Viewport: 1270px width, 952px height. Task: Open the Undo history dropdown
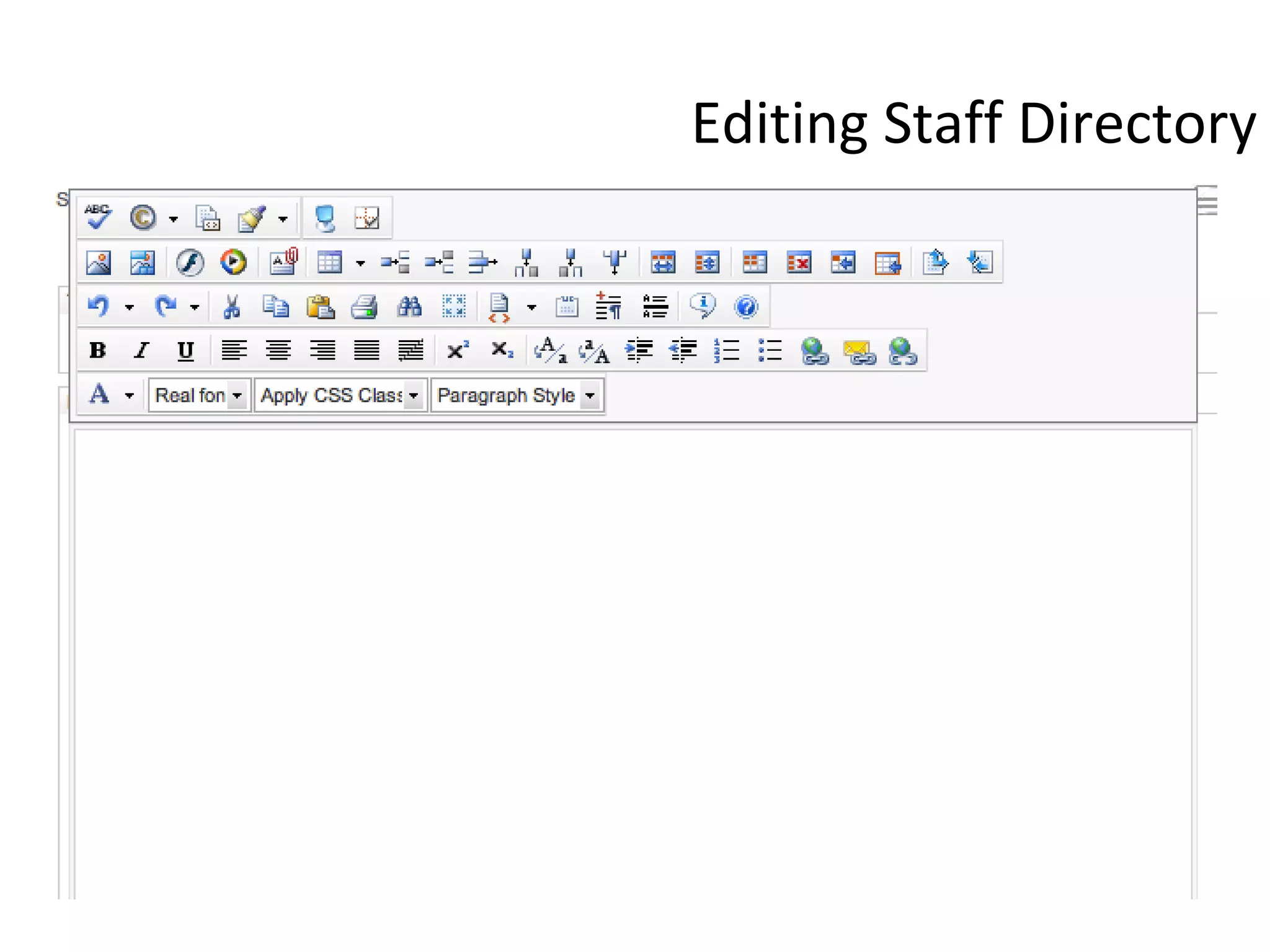tap(129, 307)
